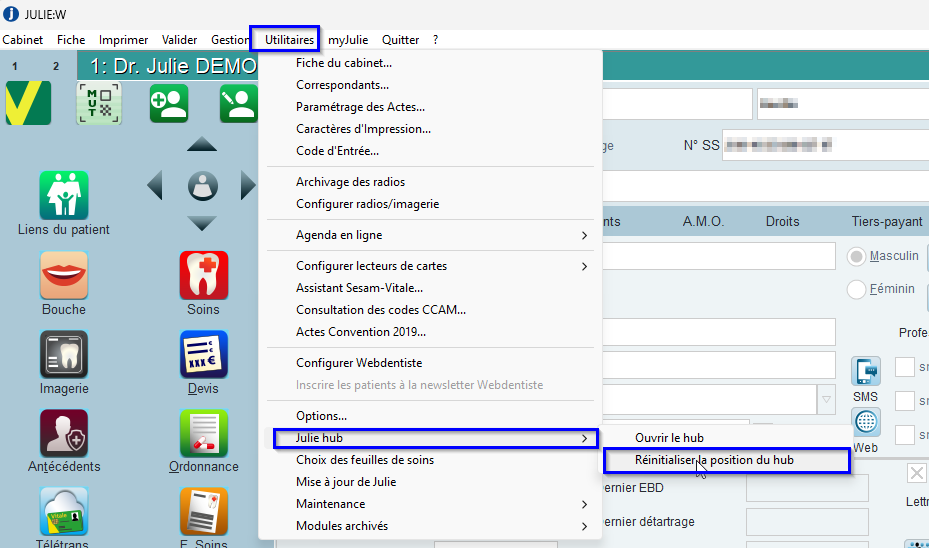Image resolution: width=929 pixels, height=548 pixels.
Task: Open the Cabinet menu
Action: pos(23,40)
